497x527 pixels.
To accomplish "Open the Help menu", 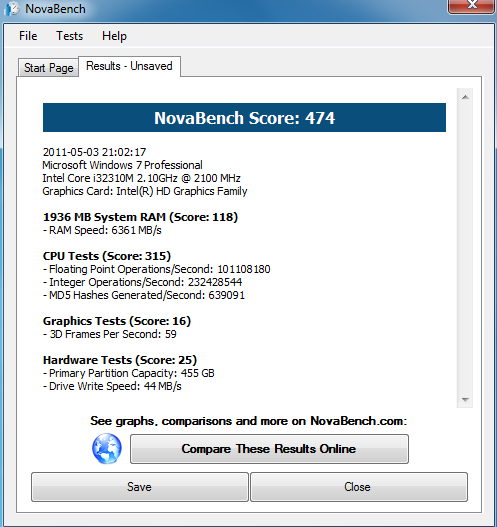I will pos(114,36).
